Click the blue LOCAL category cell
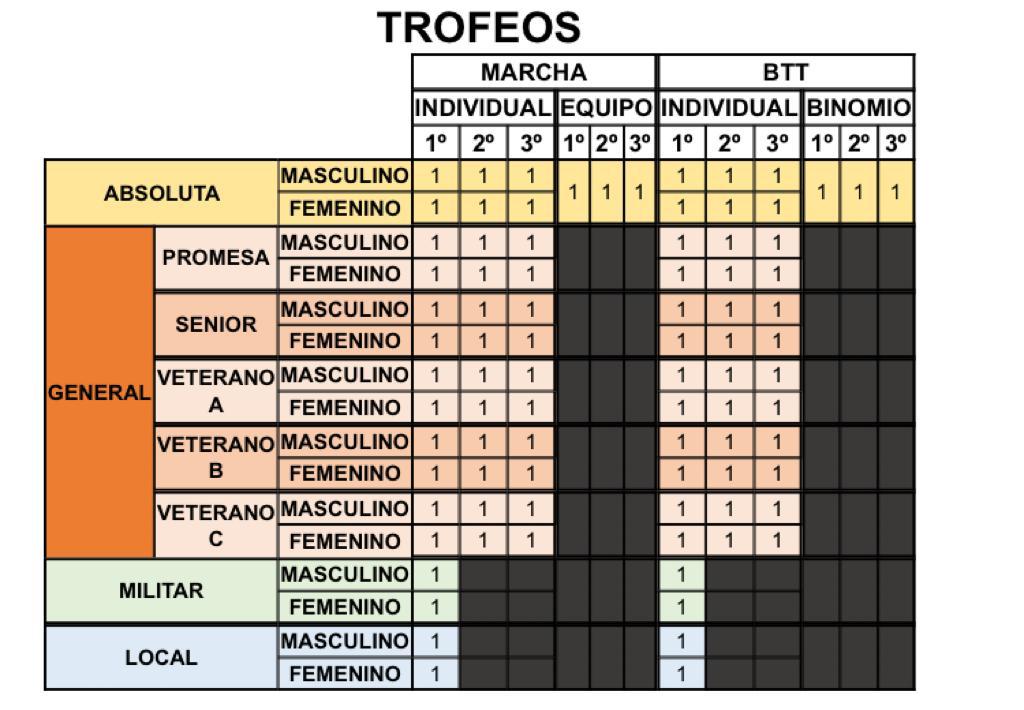This screenshot has width=1024, height=710. pyautogui.click(x=162, y=657)
